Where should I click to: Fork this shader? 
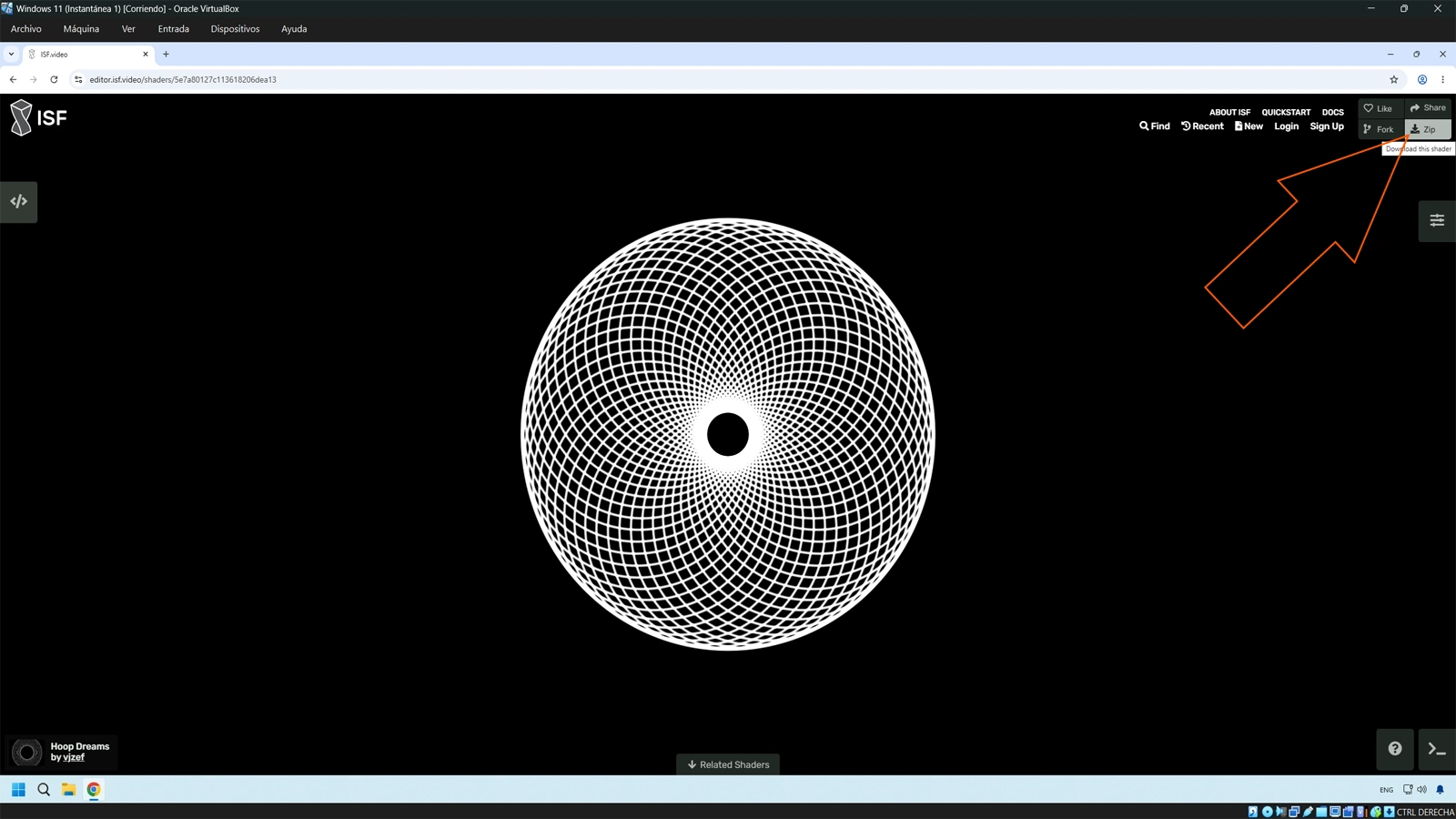click(x=1380, y=129)
